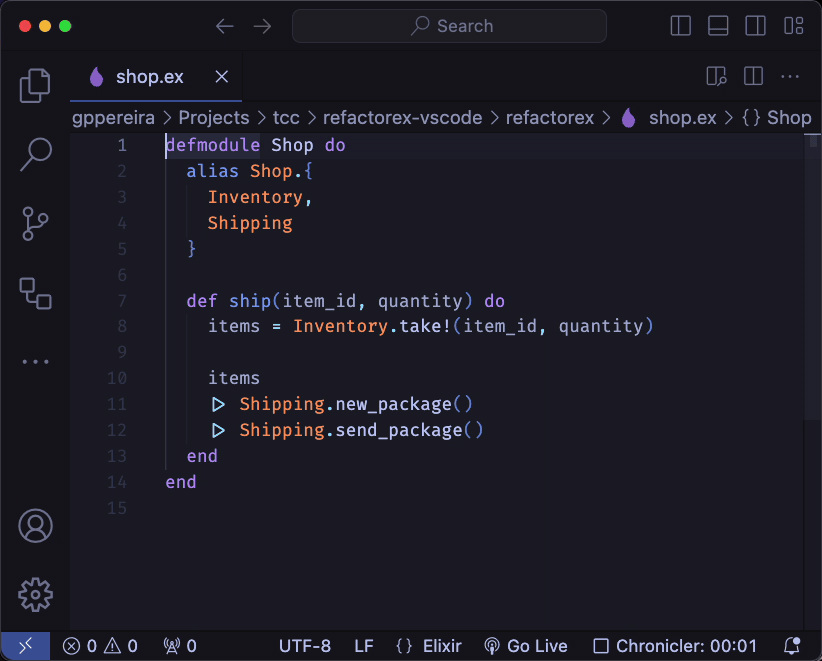Screen dimensions: 822x661
Task: Click the notifications bell in status bar
Action: click(791, 646)
